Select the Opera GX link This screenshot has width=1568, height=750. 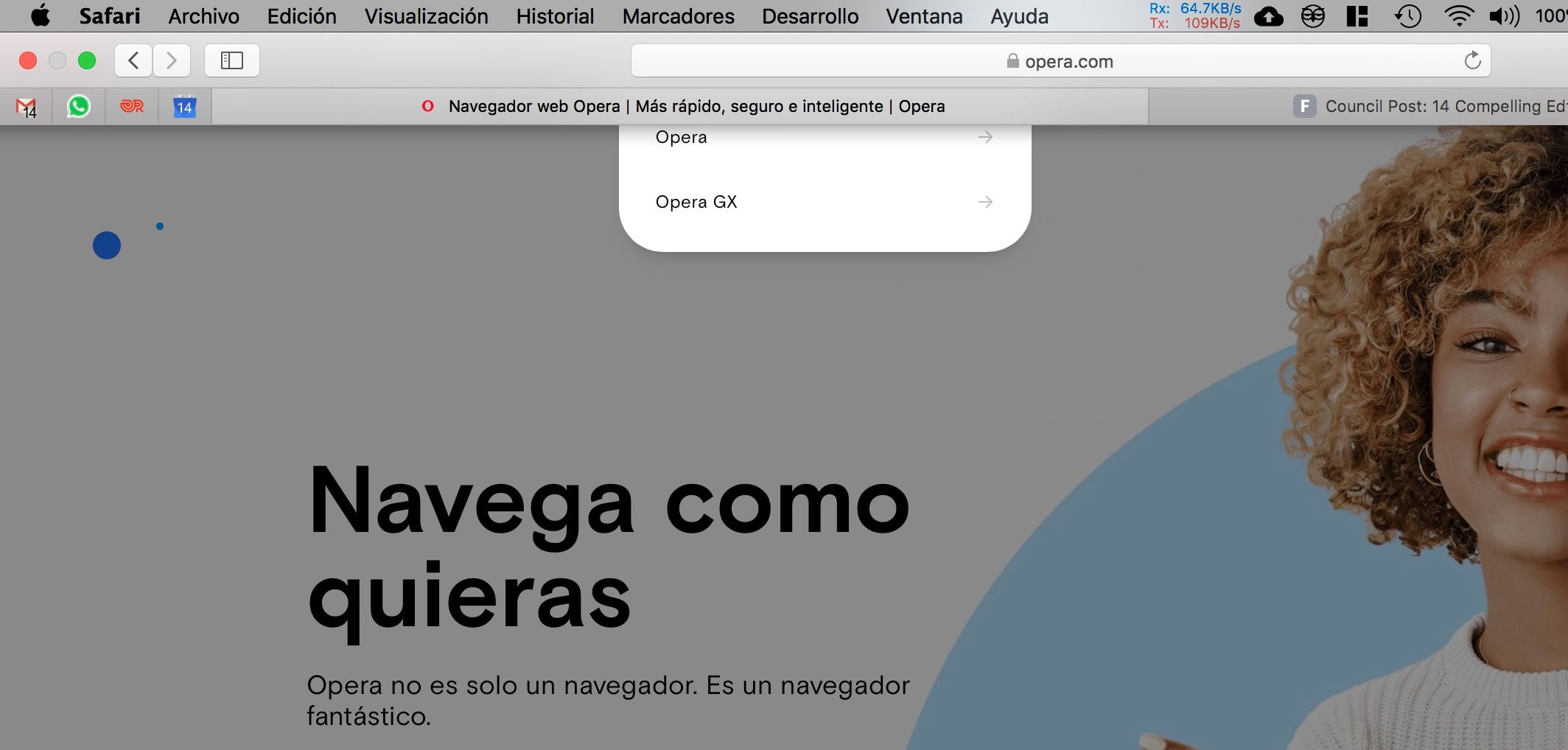[696, 201]
